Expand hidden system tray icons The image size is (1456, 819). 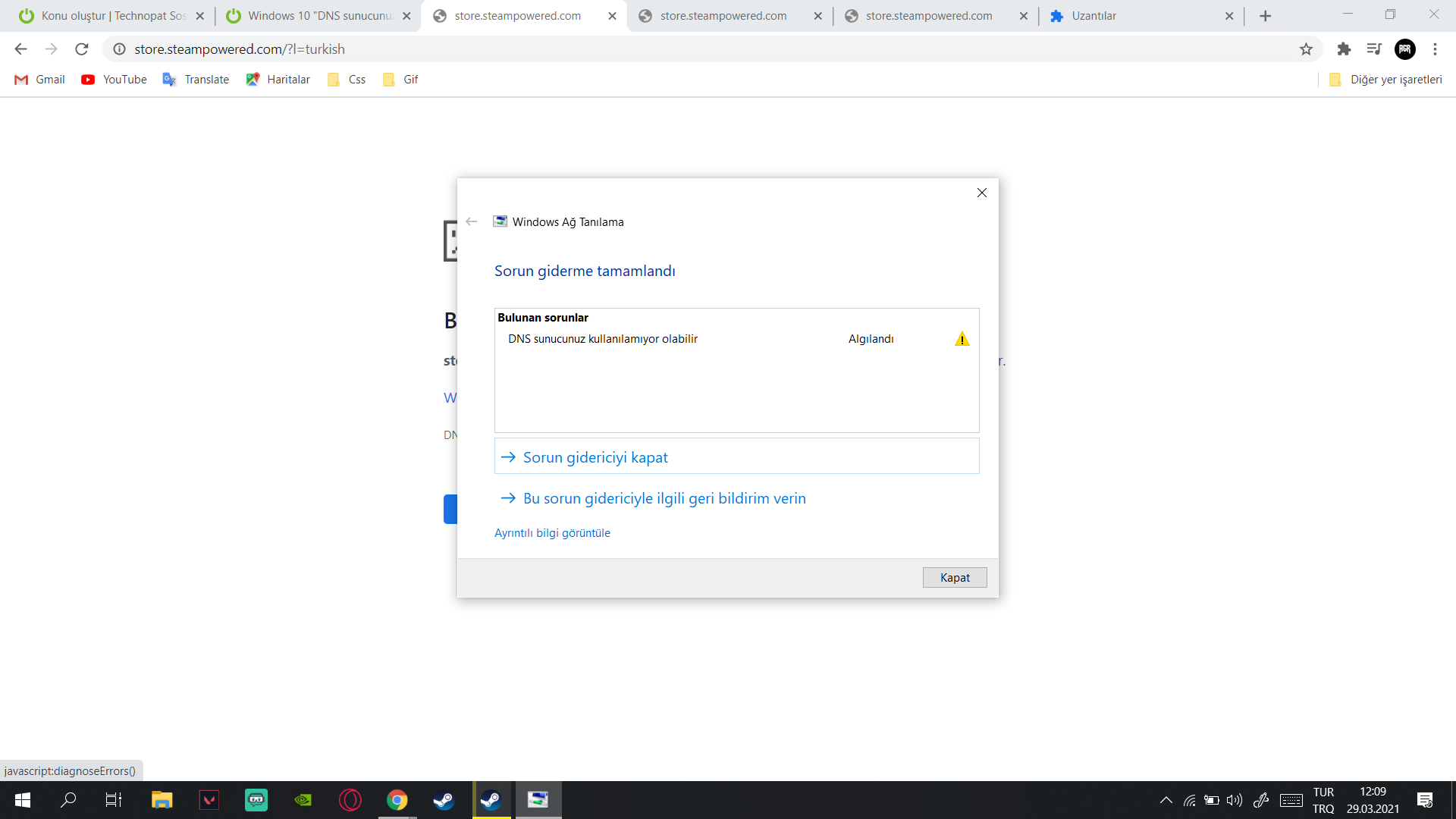[1166, 800]
